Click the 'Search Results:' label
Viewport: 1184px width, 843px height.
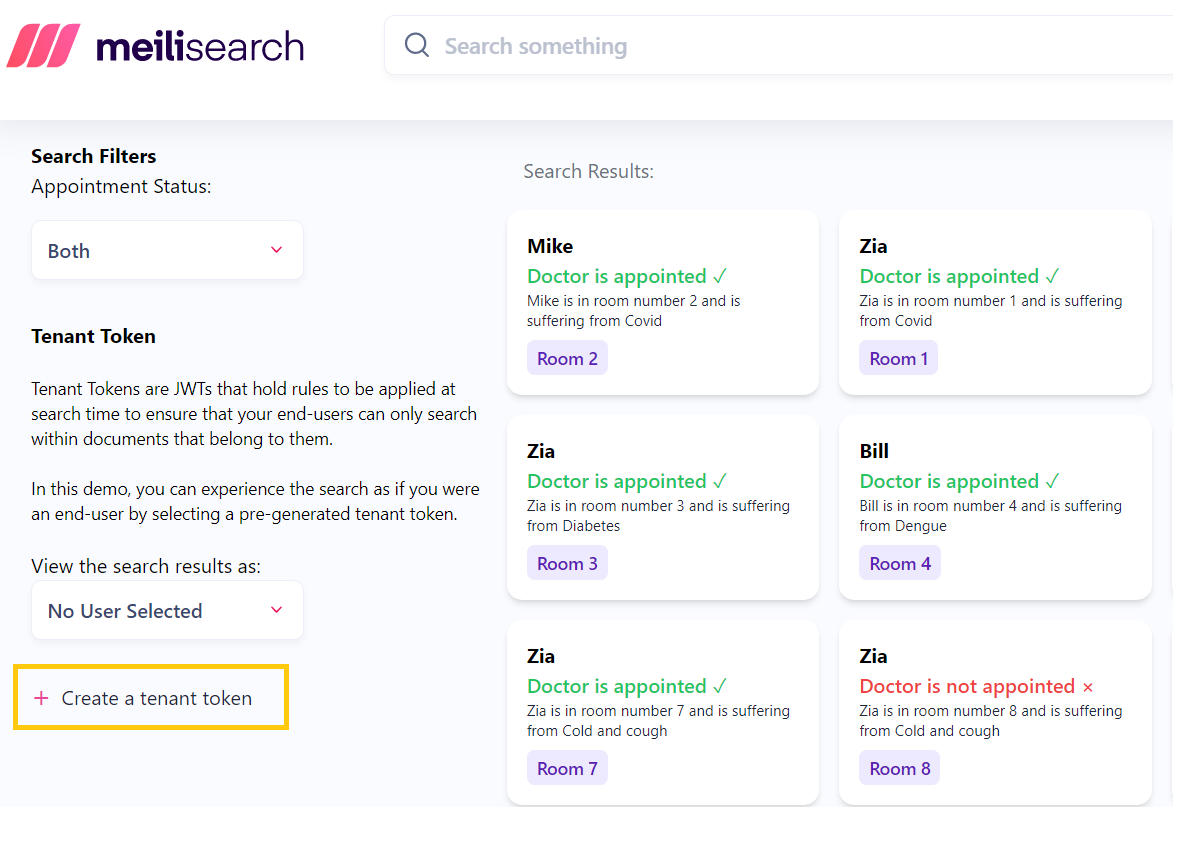(x=588, y=171)
